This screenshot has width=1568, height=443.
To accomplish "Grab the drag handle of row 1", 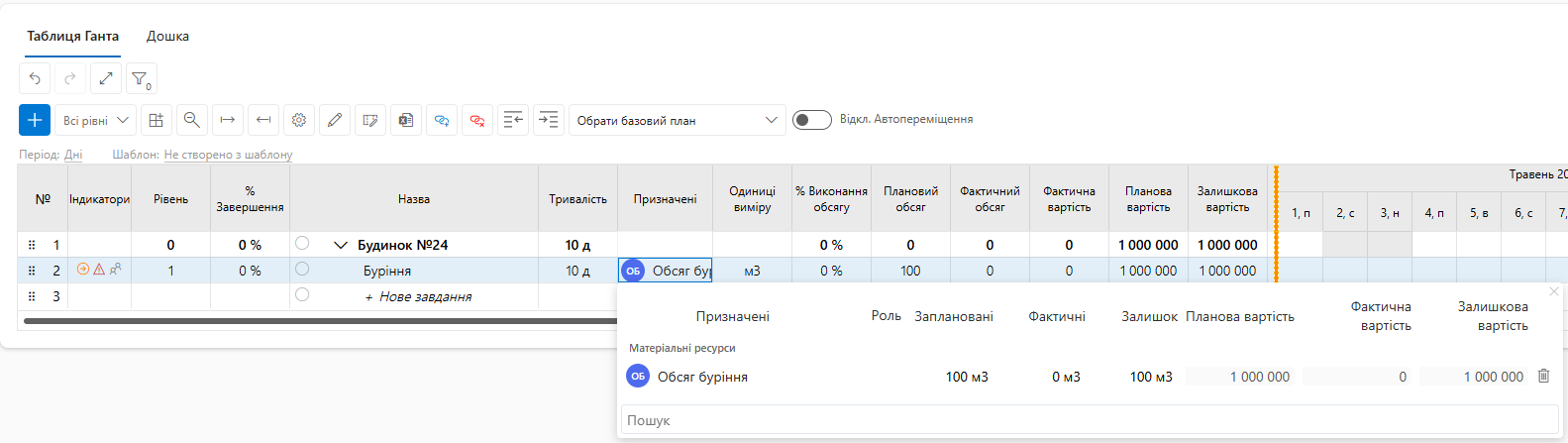I will [32, 245].
